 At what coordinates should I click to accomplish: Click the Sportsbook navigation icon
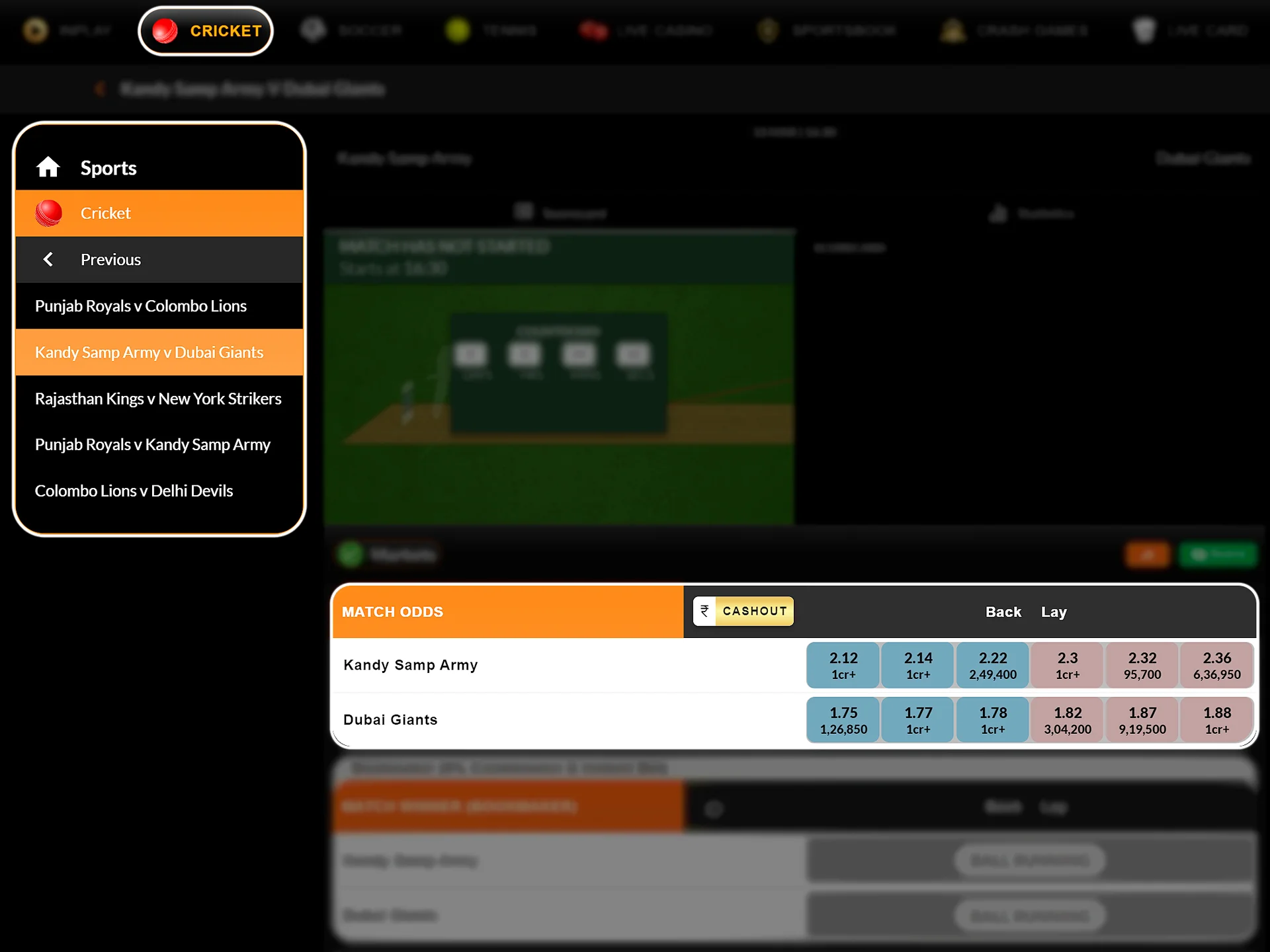pos(765,30)
